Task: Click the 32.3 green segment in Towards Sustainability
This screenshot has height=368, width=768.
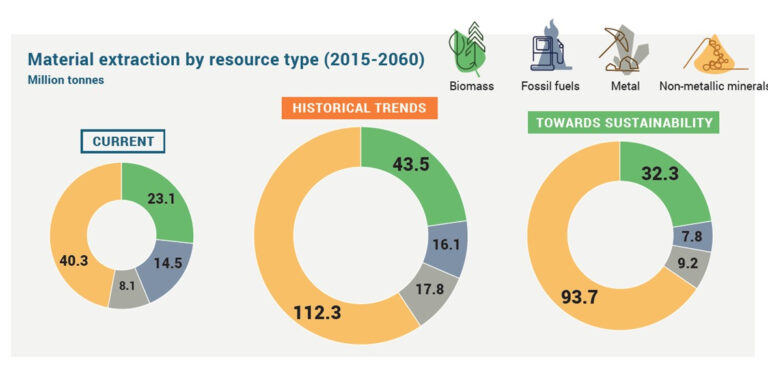Action: 660,173
